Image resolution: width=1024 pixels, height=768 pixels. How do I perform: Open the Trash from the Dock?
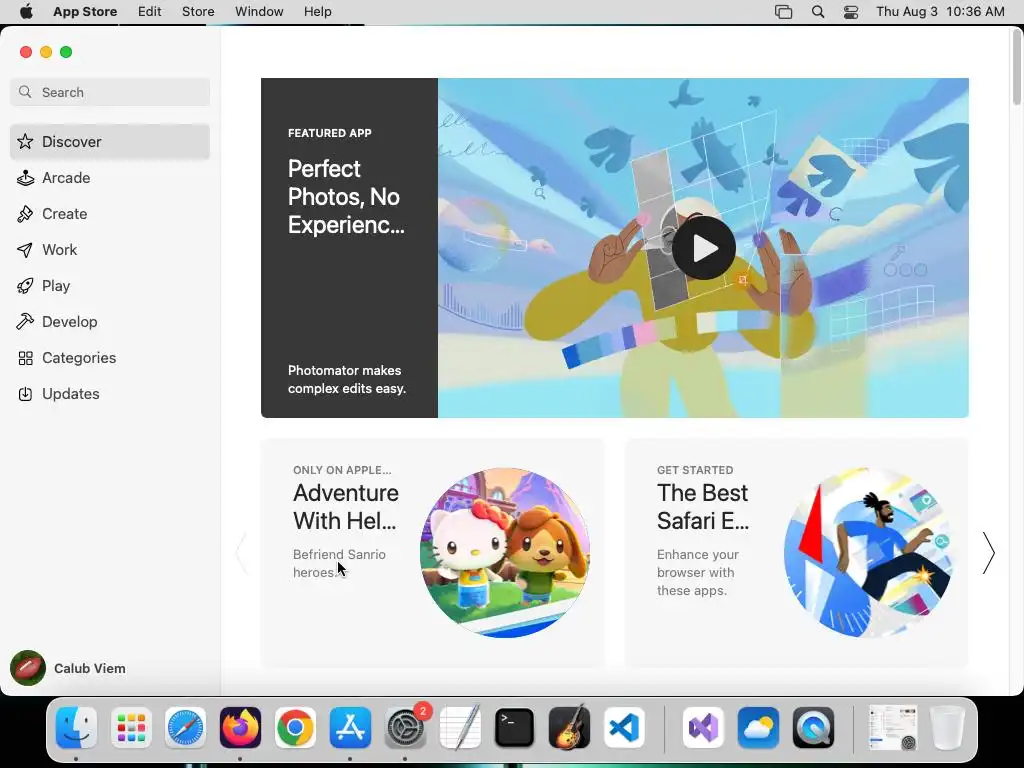947,728
